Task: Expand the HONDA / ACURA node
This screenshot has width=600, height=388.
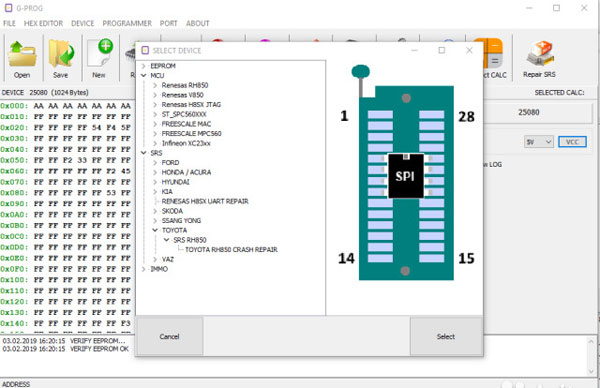Action: click(x=155, y=173)
